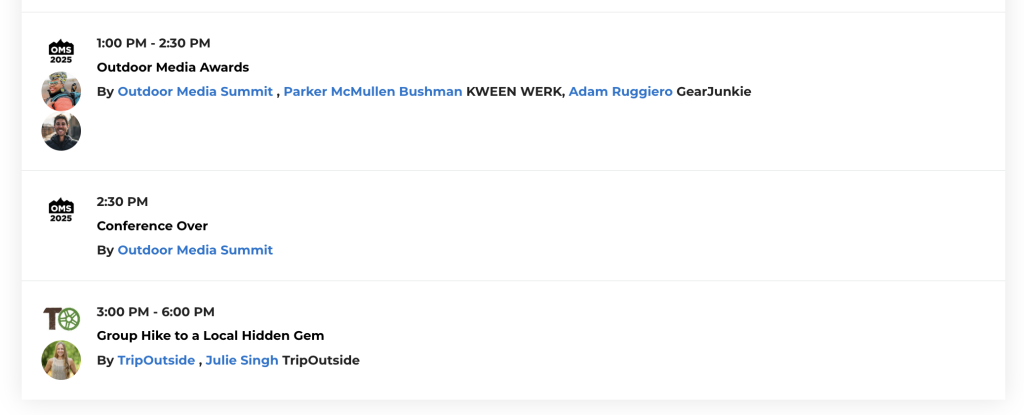Click the upper speaker avatar in Outdoor Media Awards
The image size is (1024, 415).
tap(61, 91)
